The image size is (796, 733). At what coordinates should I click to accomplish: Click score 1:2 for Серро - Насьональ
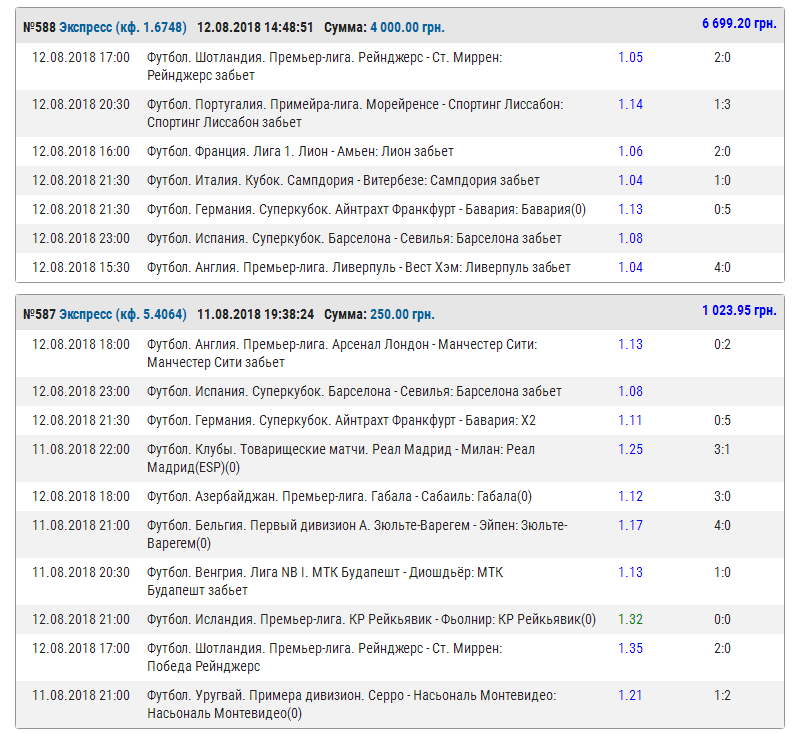[722, 695]
